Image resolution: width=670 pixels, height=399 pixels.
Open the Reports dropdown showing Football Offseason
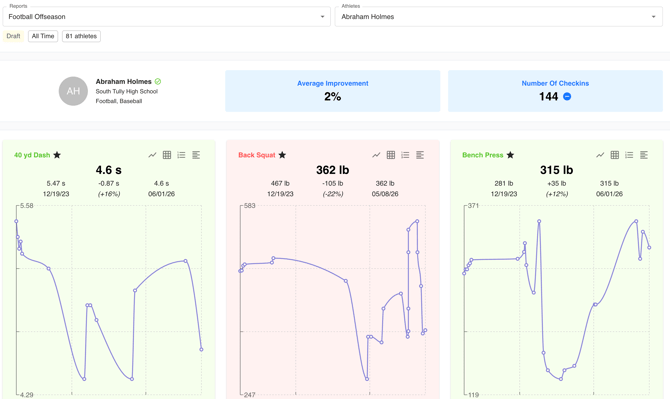click(x=167, y=17)
